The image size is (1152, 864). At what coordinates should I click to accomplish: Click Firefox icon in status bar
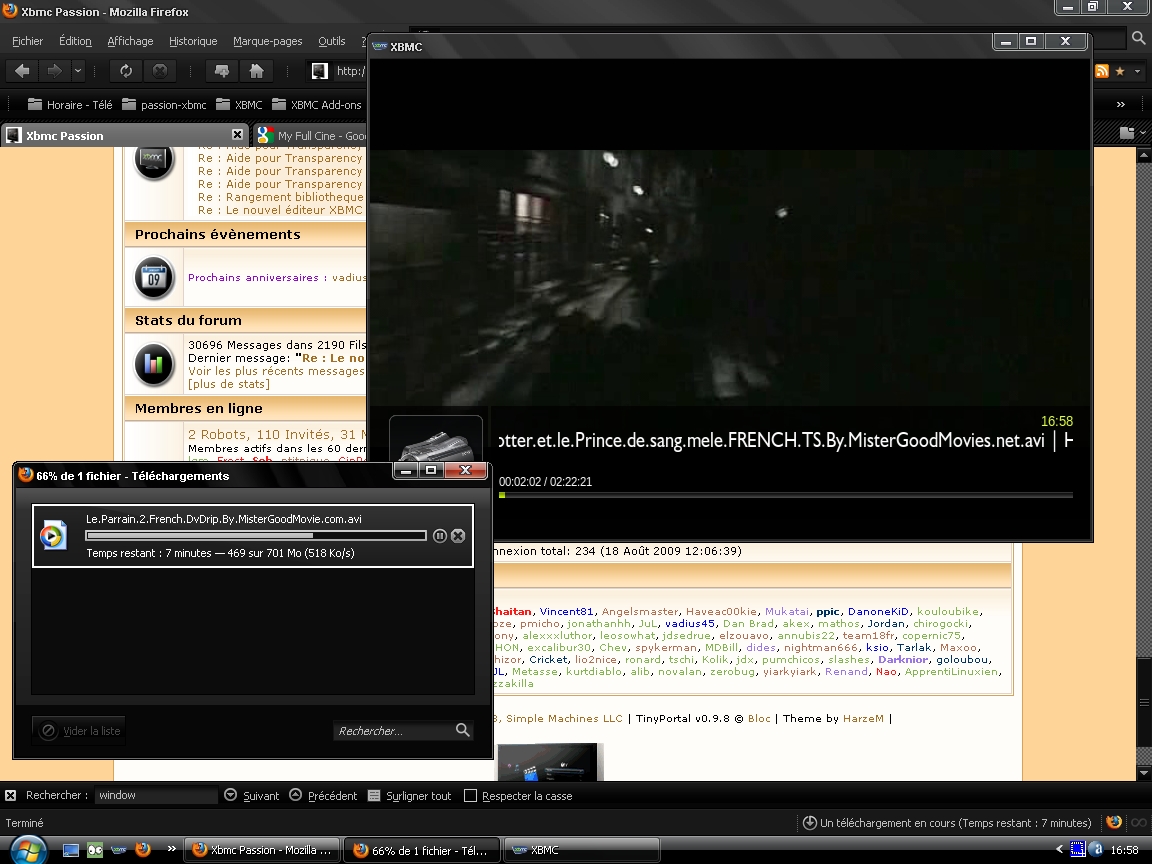(x=1115, y=822)
